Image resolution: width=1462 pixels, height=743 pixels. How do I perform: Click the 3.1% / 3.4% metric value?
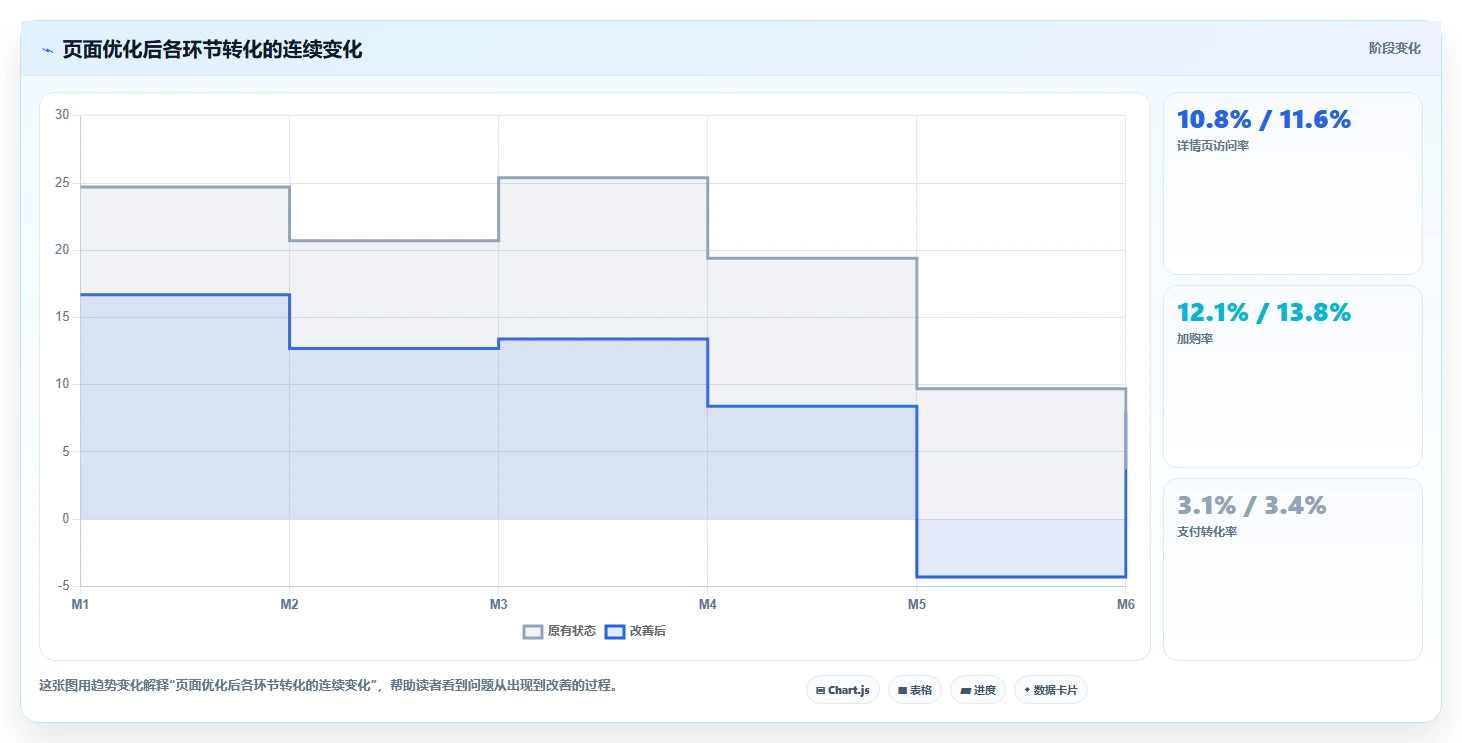pos(1252,506)
